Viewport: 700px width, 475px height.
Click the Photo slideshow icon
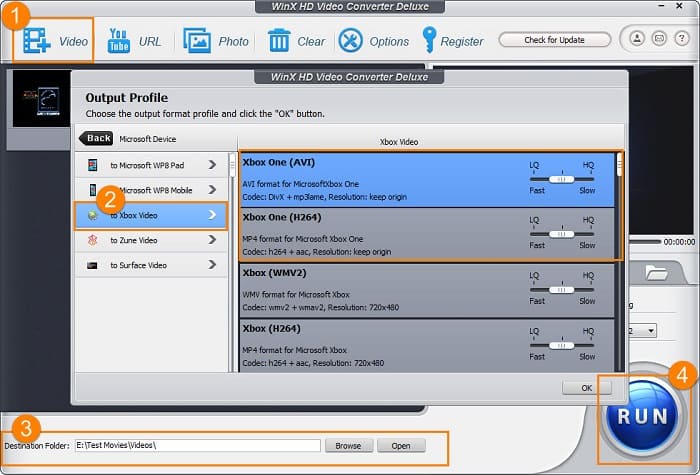pyautogui.click(x=197, y=40)
